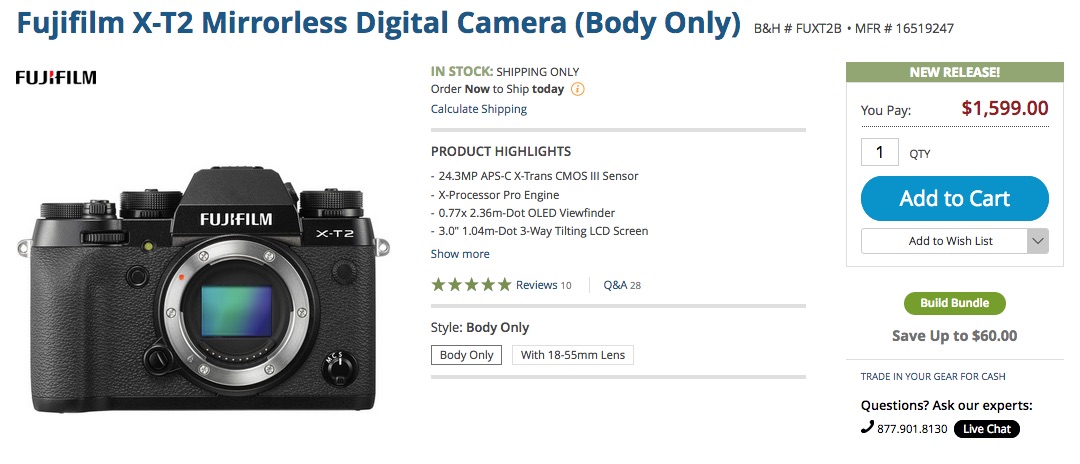Click the quantity input field
1080x464 pixels.
(x=880, y=152)
